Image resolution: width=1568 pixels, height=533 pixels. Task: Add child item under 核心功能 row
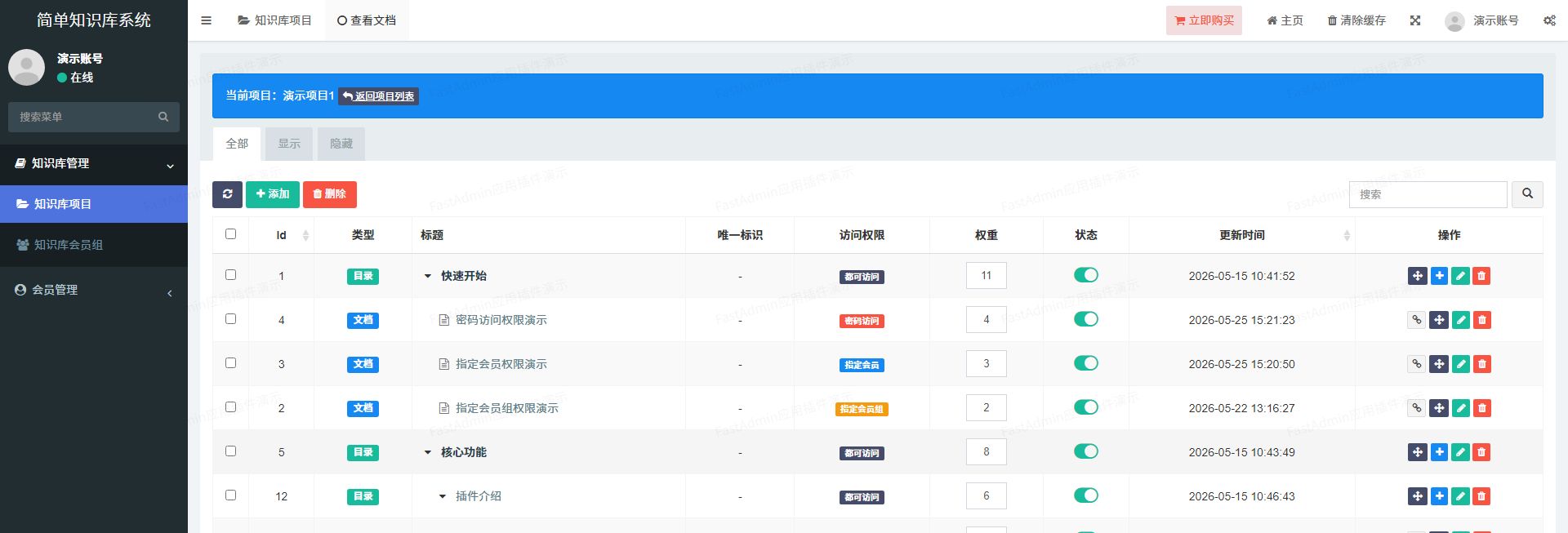pyautogui.click(x=1439, y=452)
